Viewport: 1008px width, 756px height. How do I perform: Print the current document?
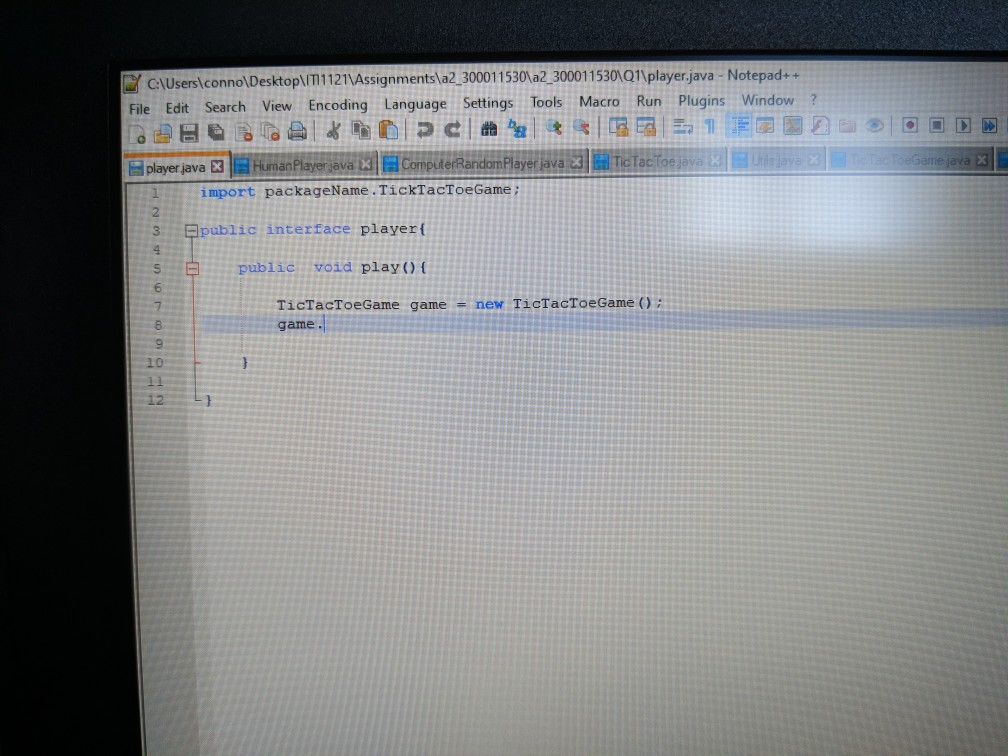[x=295, y=128]
